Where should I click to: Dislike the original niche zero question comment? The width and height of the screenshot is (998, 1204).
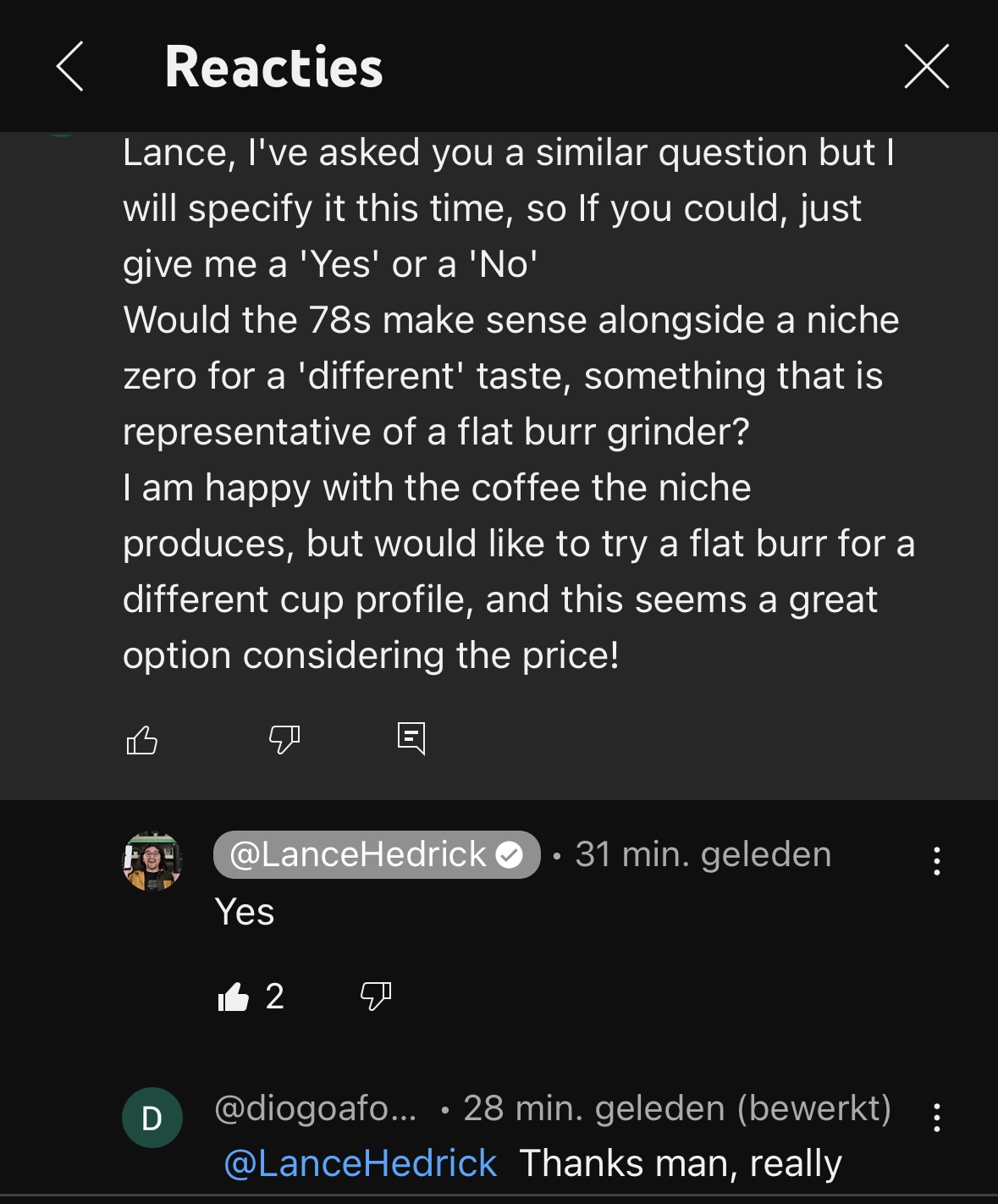click(x=284, y=739)
